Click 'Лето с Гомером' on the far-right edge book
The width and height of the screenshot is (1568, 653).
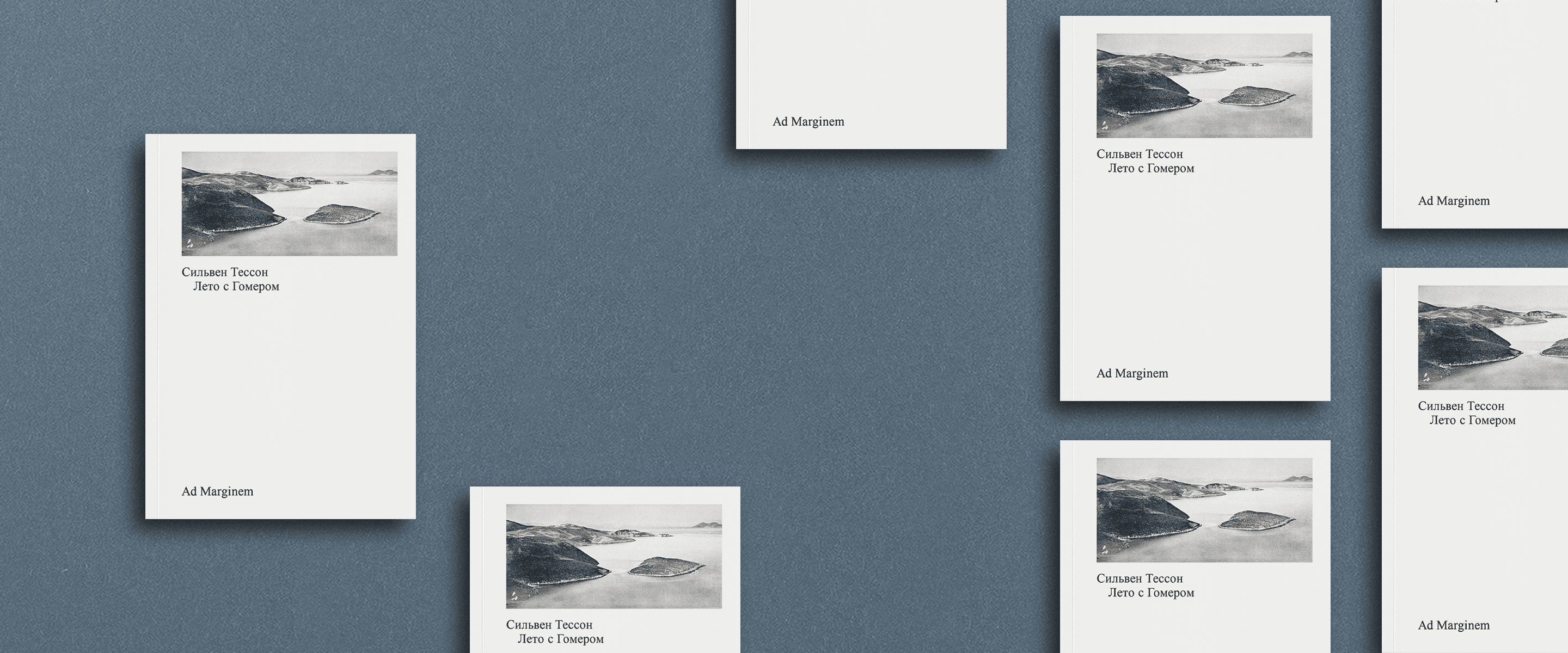click(1472, 420)
